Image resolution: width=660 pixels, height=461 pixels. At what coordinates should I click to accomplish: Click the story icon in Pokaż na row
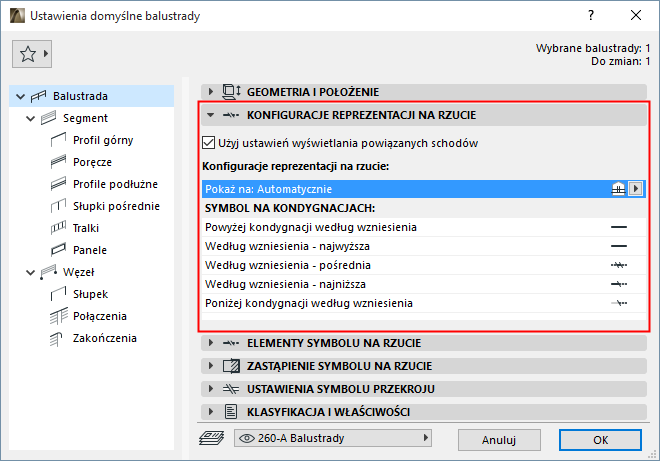coord(618,189)
